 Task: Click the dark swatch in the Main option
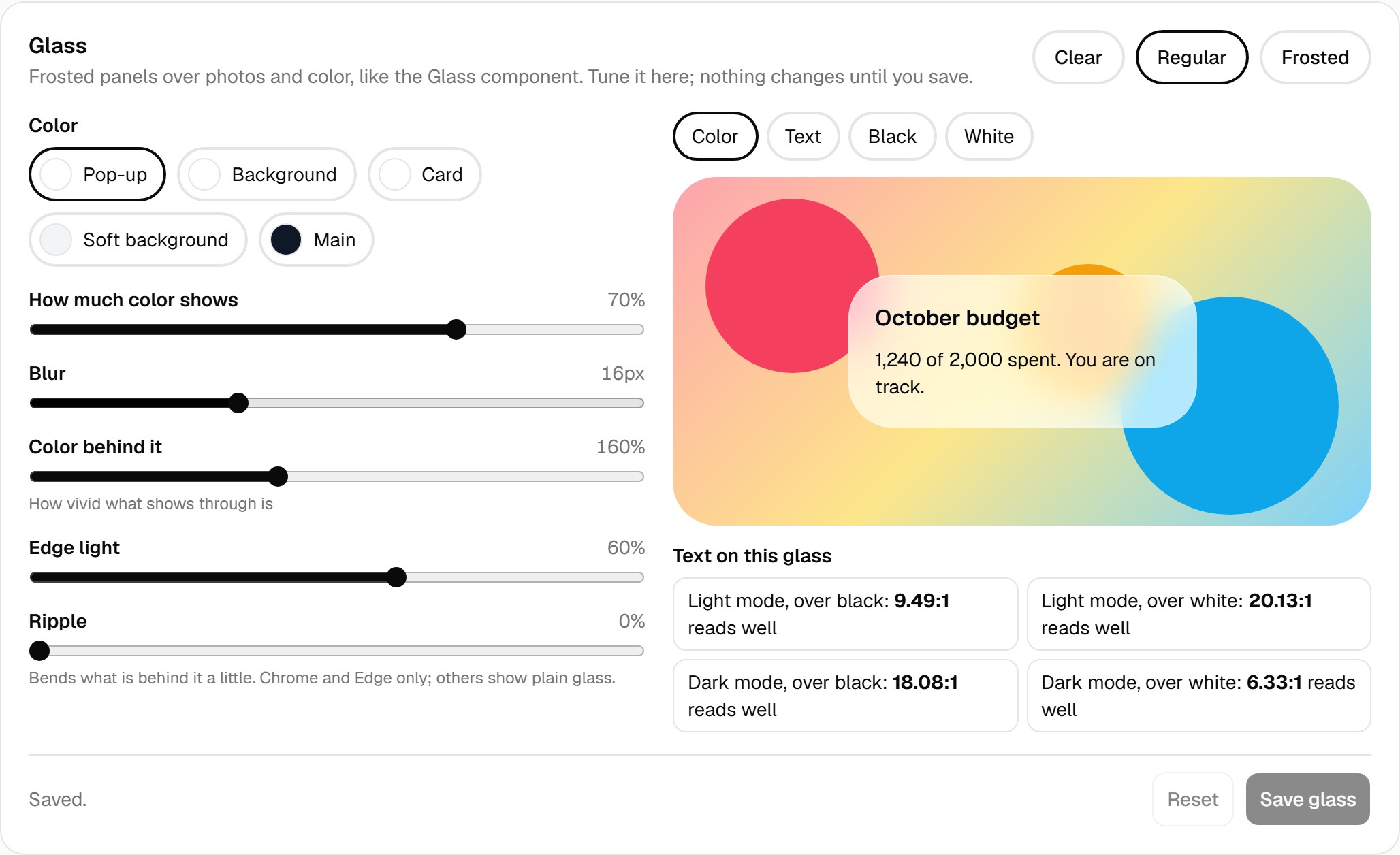pyautogui.click(x=286, y=240)
